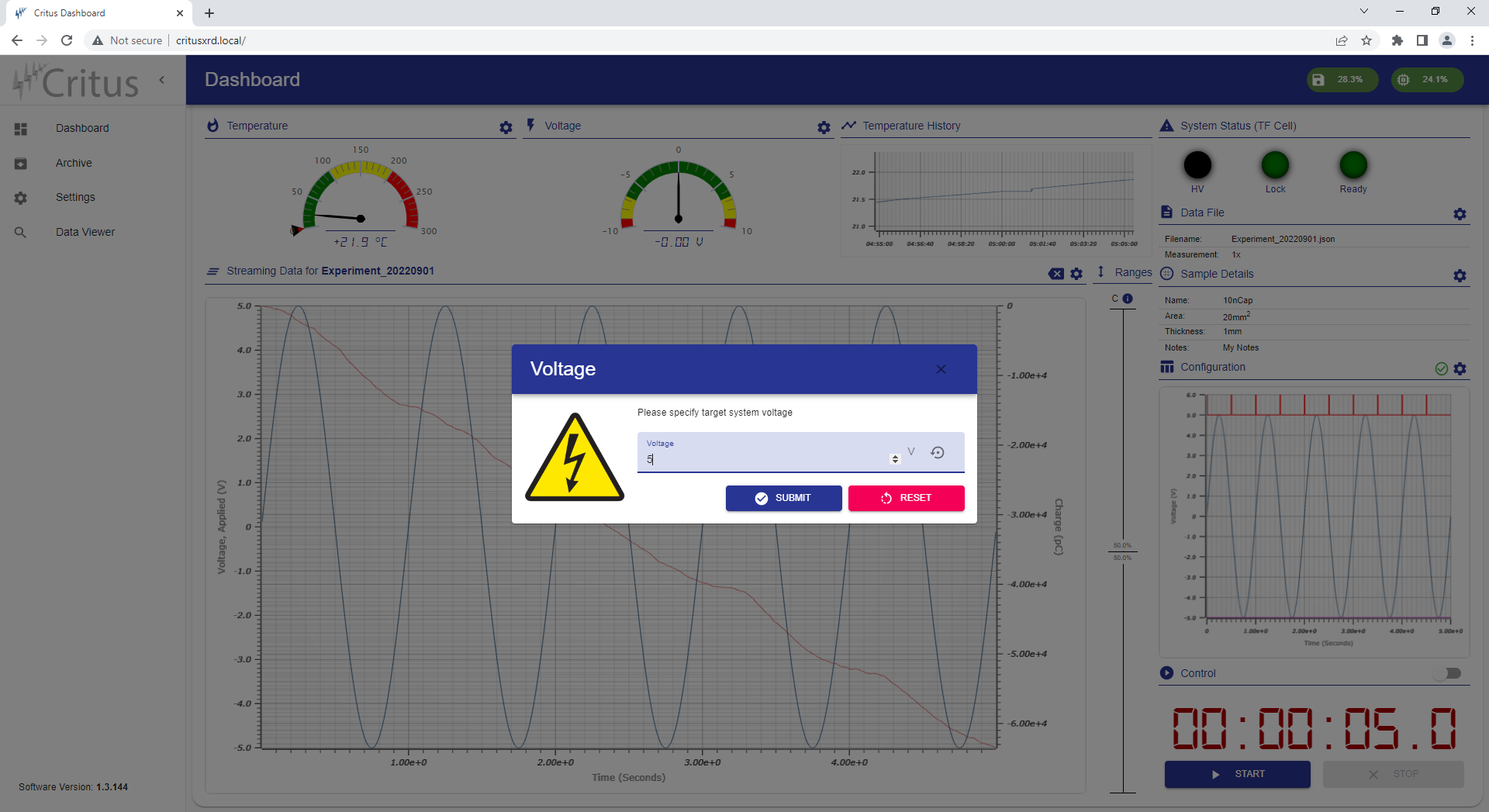Click the Ranges vertical slider handle

click(x=1122, y=551)
